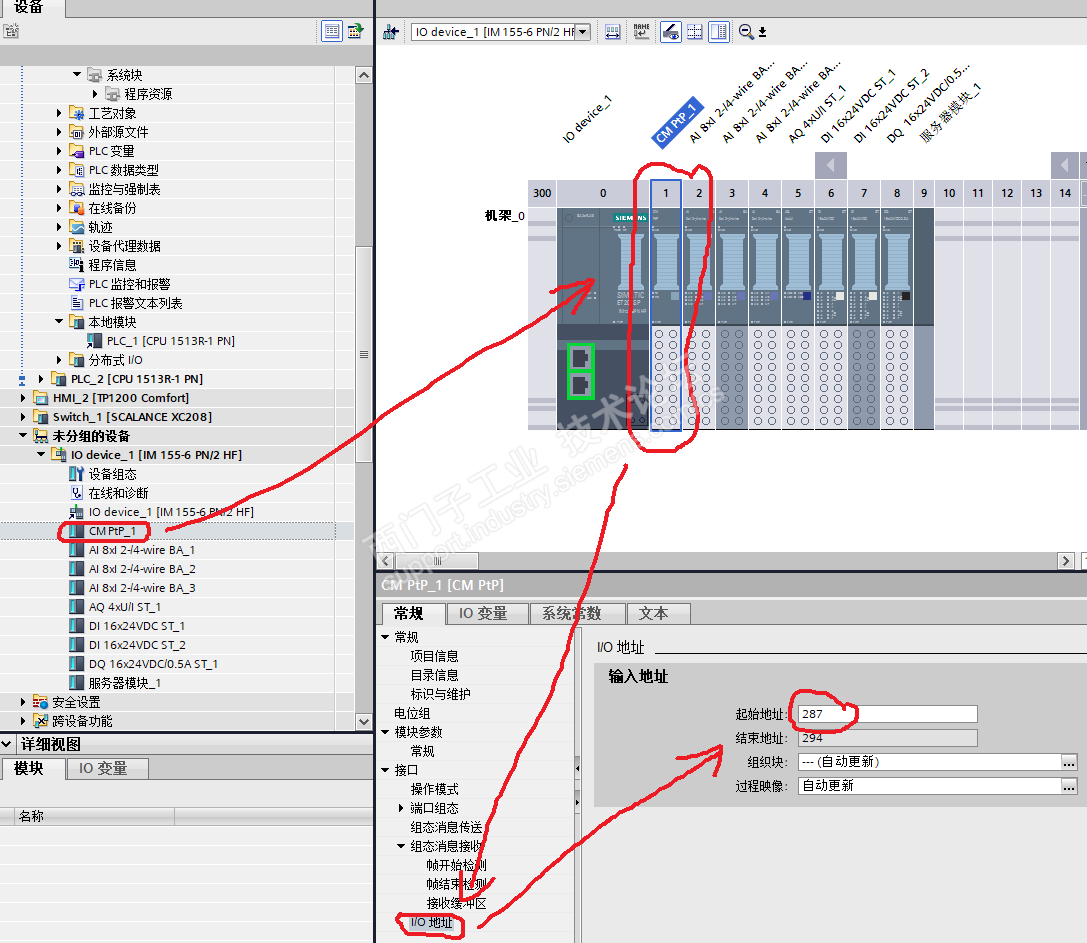This screenshot has width=1087, height=943.
Task: Click IO device_1 [IM 155-6 PN/2 HF] child node
Action: [171, 512]
